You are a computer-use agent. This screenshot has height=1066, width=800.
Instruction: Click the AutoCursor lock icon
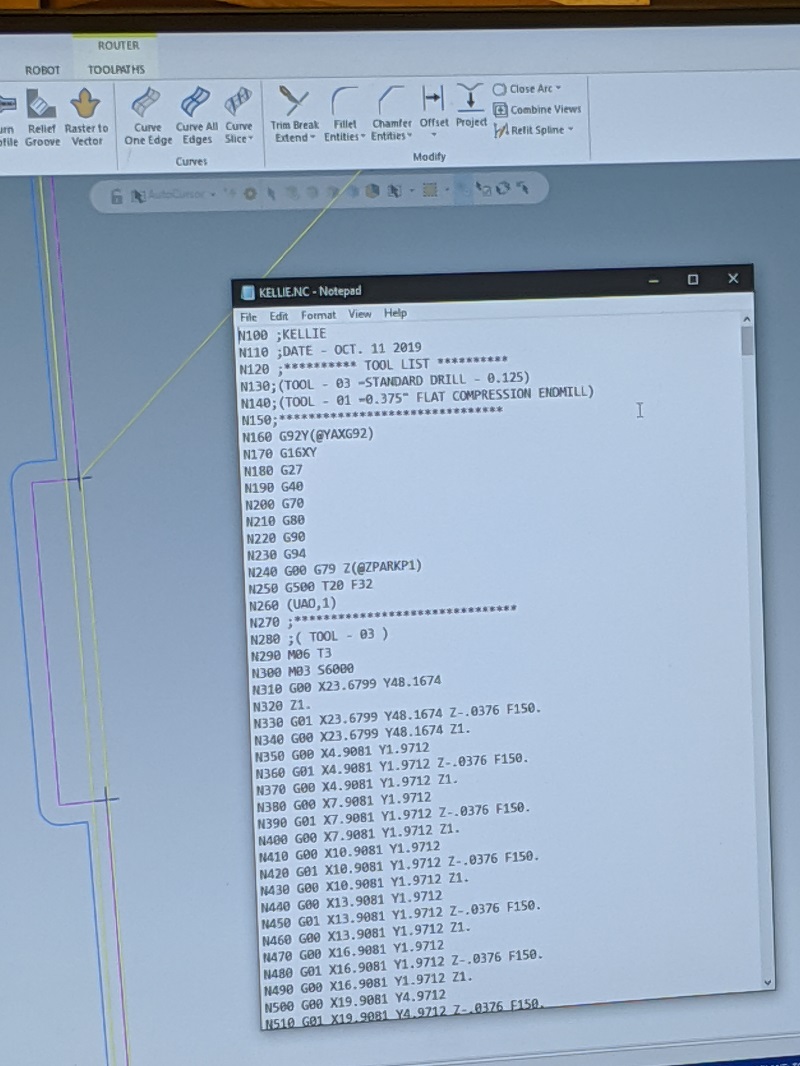[x=117, y=196]
